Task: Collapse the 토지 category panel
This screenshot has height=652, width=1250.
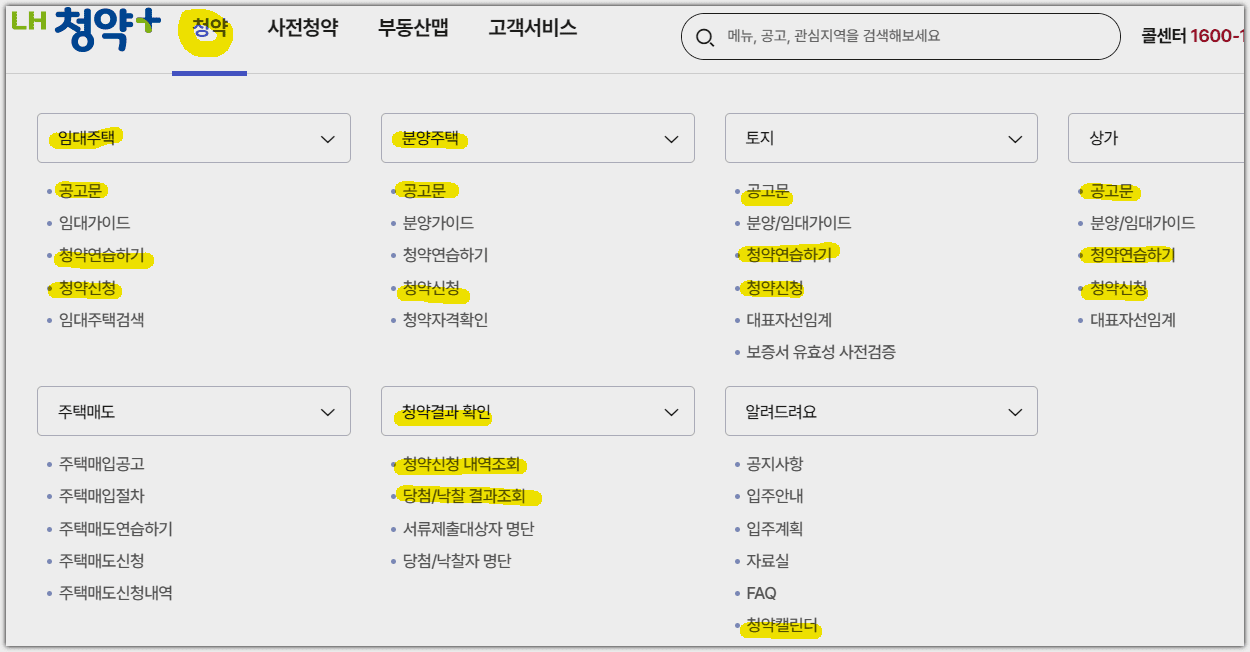Action: (1014, 138)
